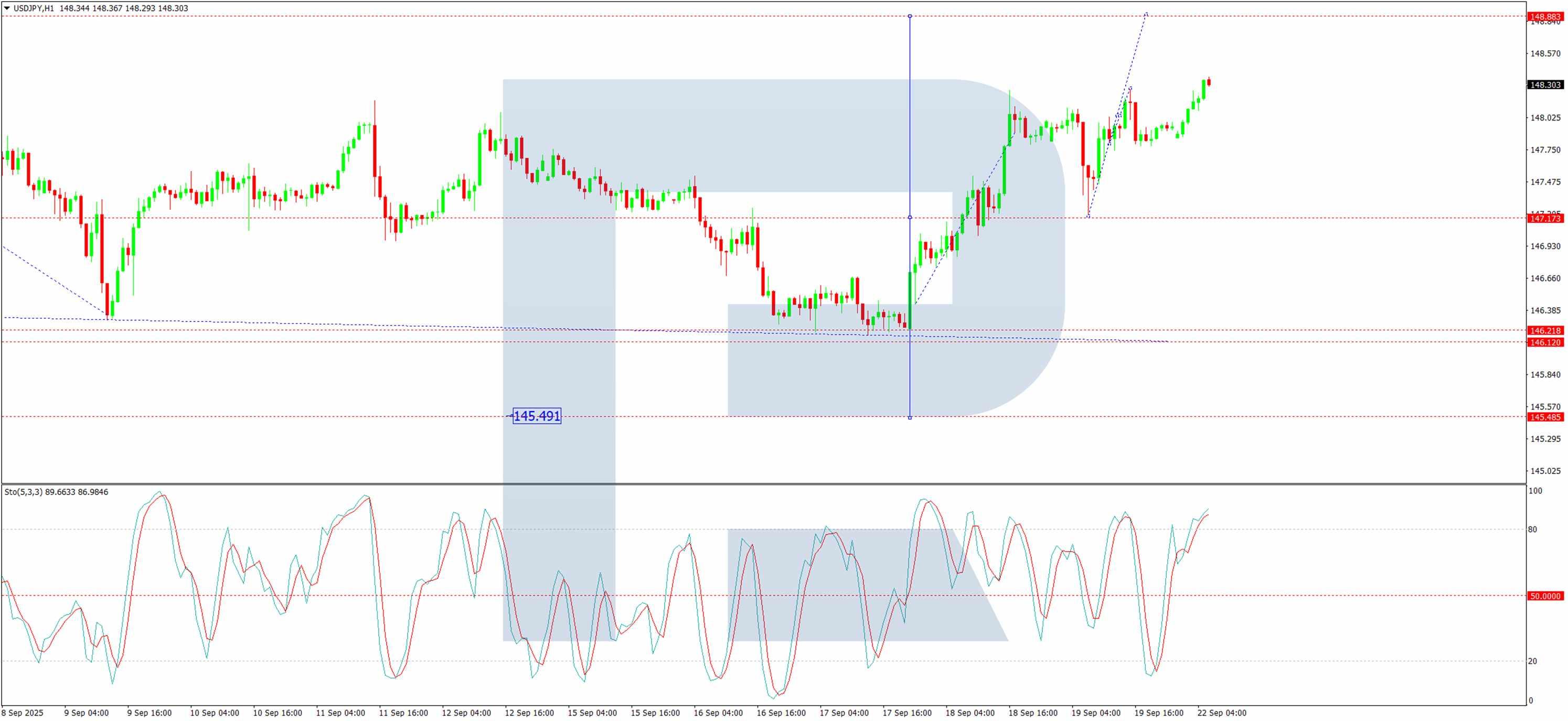This screenshot has height=721, width=1568.
Task: Click the 17 Sep 16:00 time axis label
Action: [907, 713]
